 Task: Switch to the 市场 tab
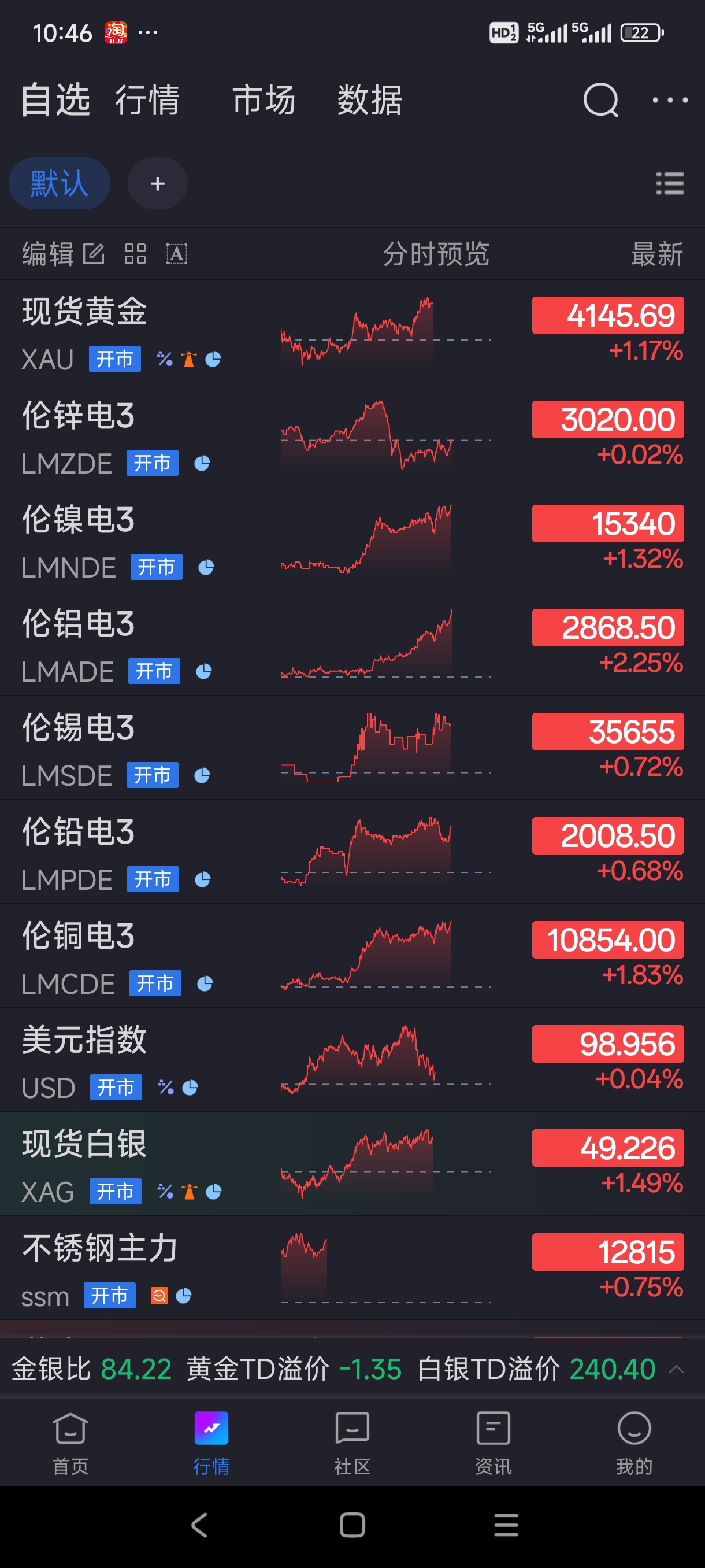pyautogui.click(x=264, y=100)
